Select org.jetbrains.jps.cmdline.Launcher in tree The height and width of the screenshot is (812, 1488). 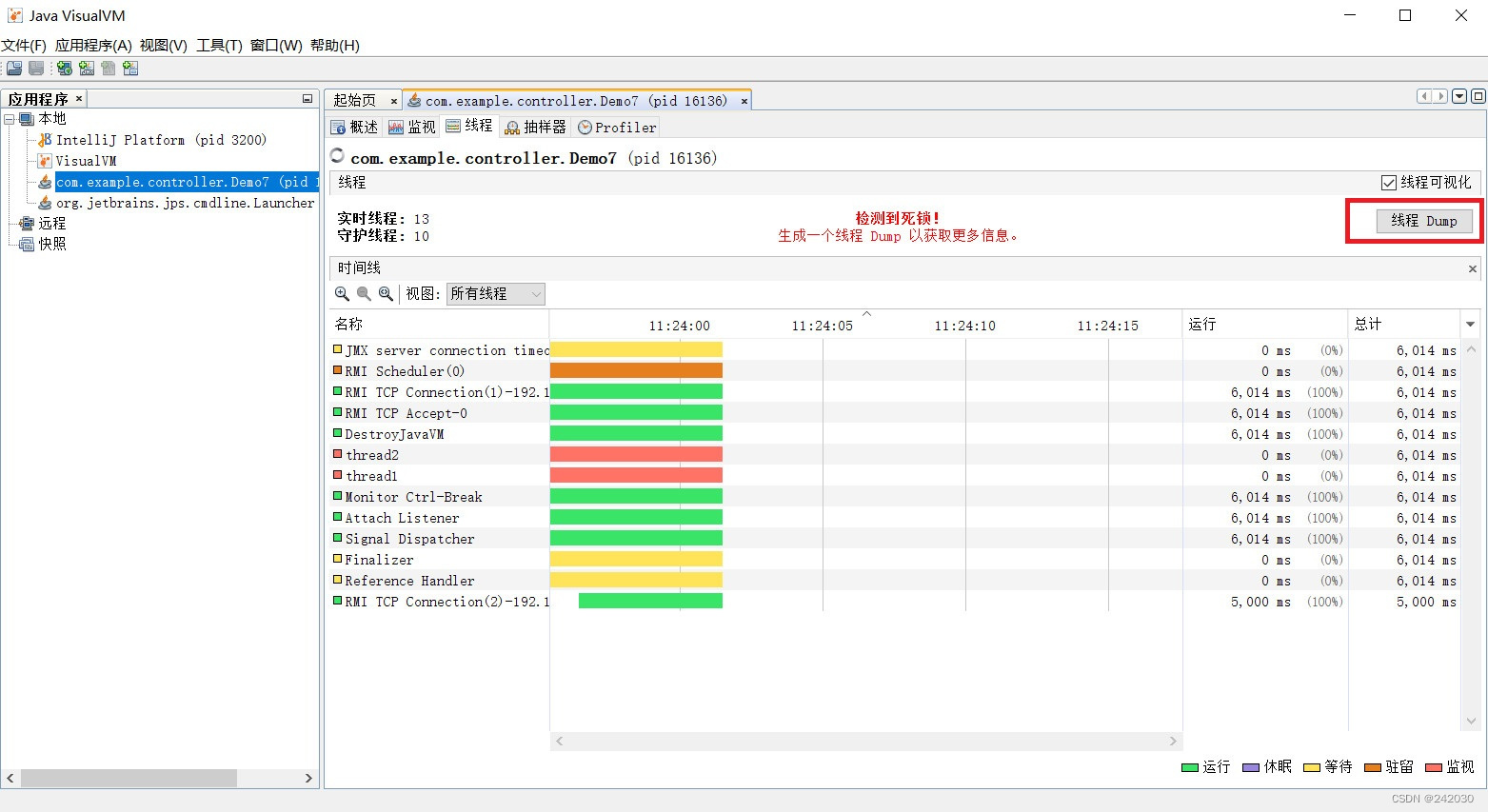pos(185,203)
